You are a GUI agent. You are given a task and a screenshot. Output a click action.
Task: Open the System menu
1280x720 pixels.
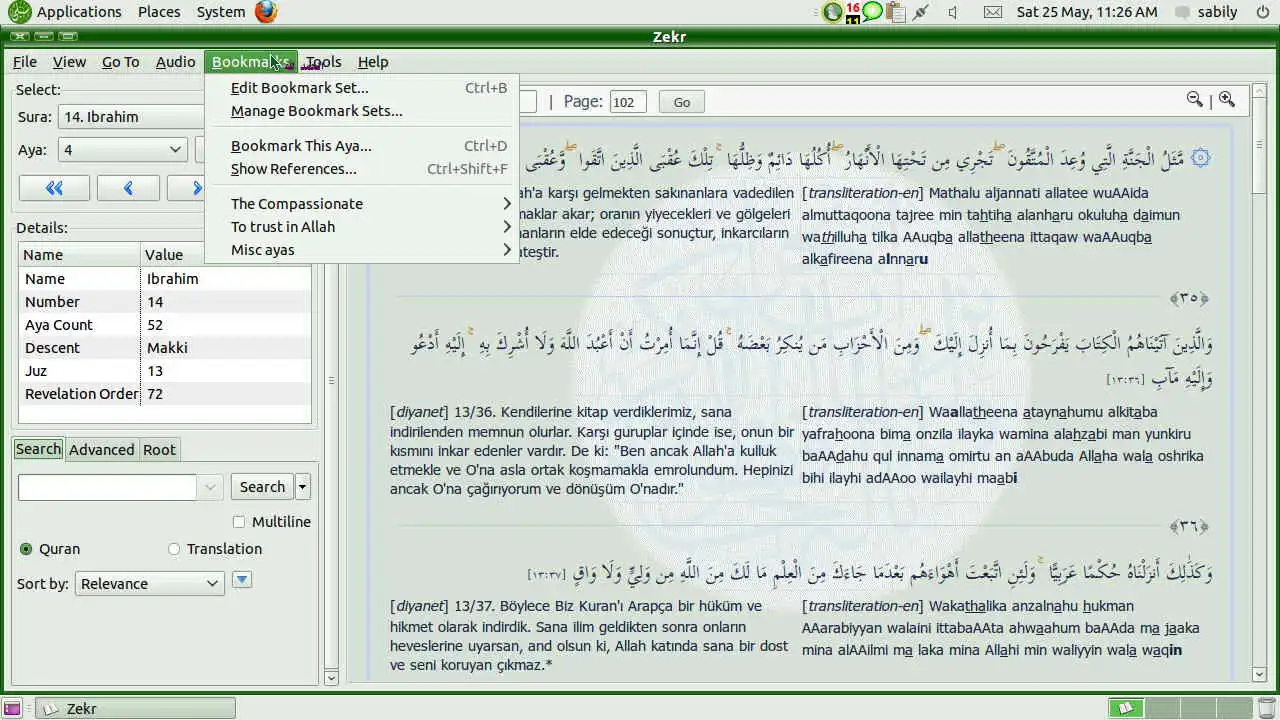pyautogui.click(x=221, y=12)
